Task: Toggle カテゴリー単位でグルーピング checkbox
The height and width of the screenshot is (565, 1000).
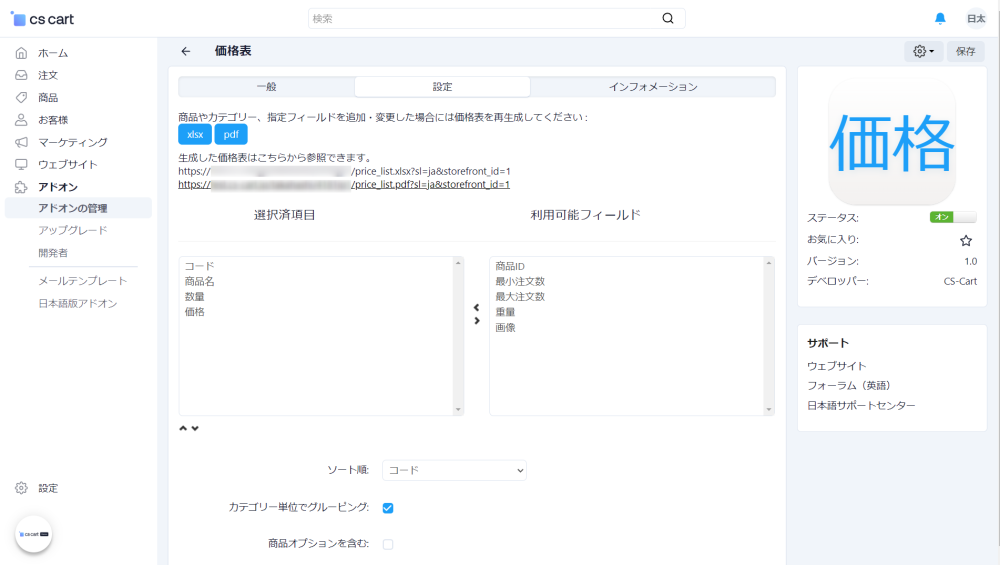Action: (388, 508)
